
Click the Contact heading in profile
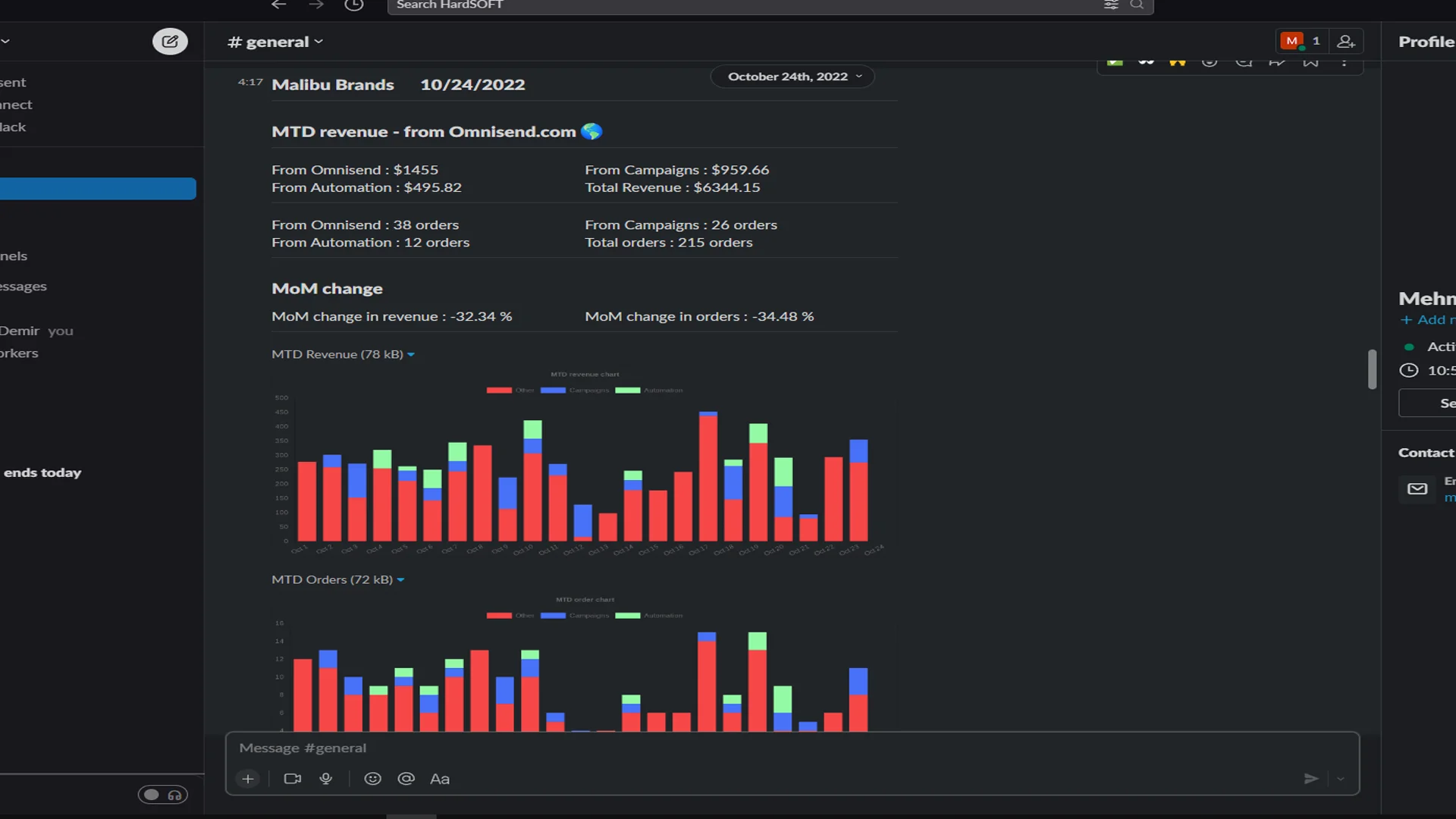click(1426, 453)
